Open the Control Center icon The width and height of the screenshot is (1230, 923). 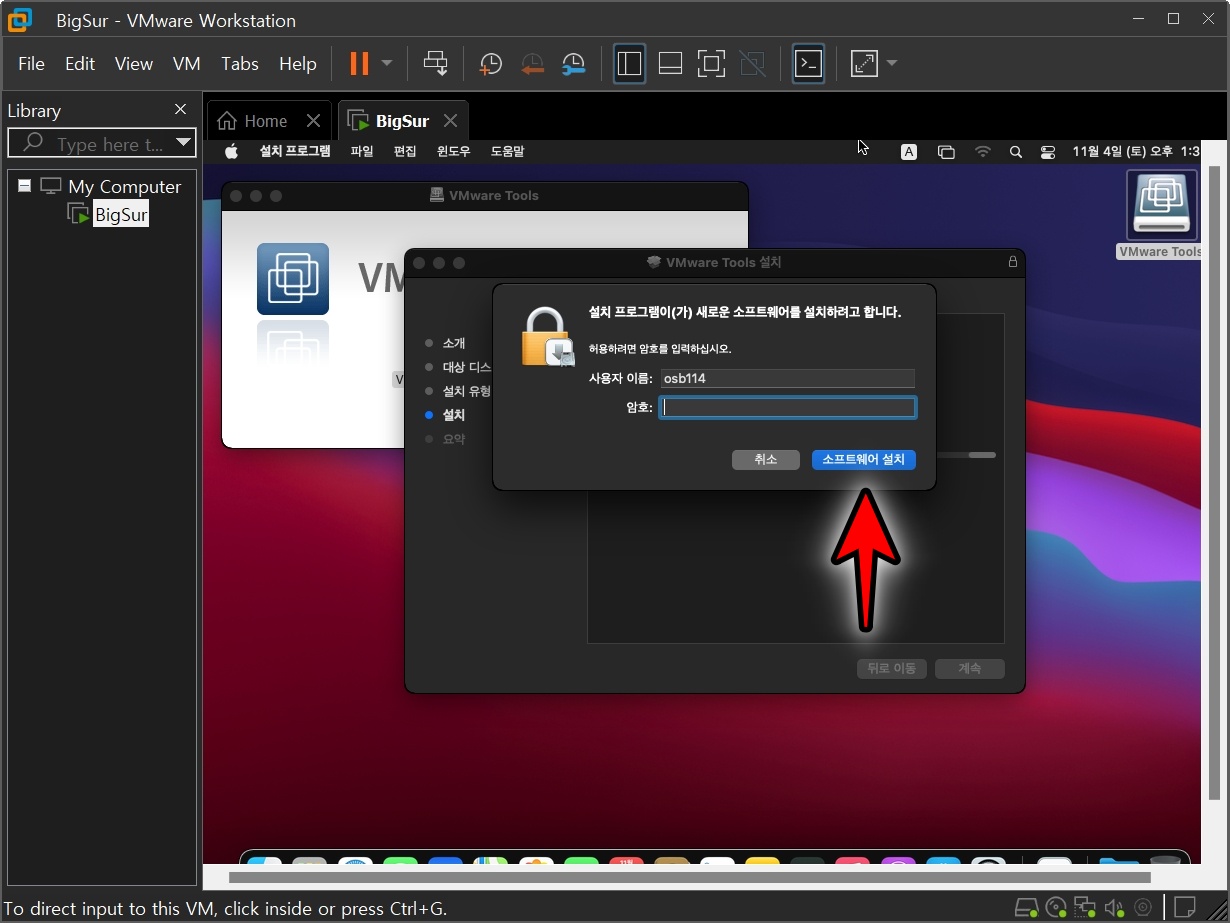(1048, 152)
